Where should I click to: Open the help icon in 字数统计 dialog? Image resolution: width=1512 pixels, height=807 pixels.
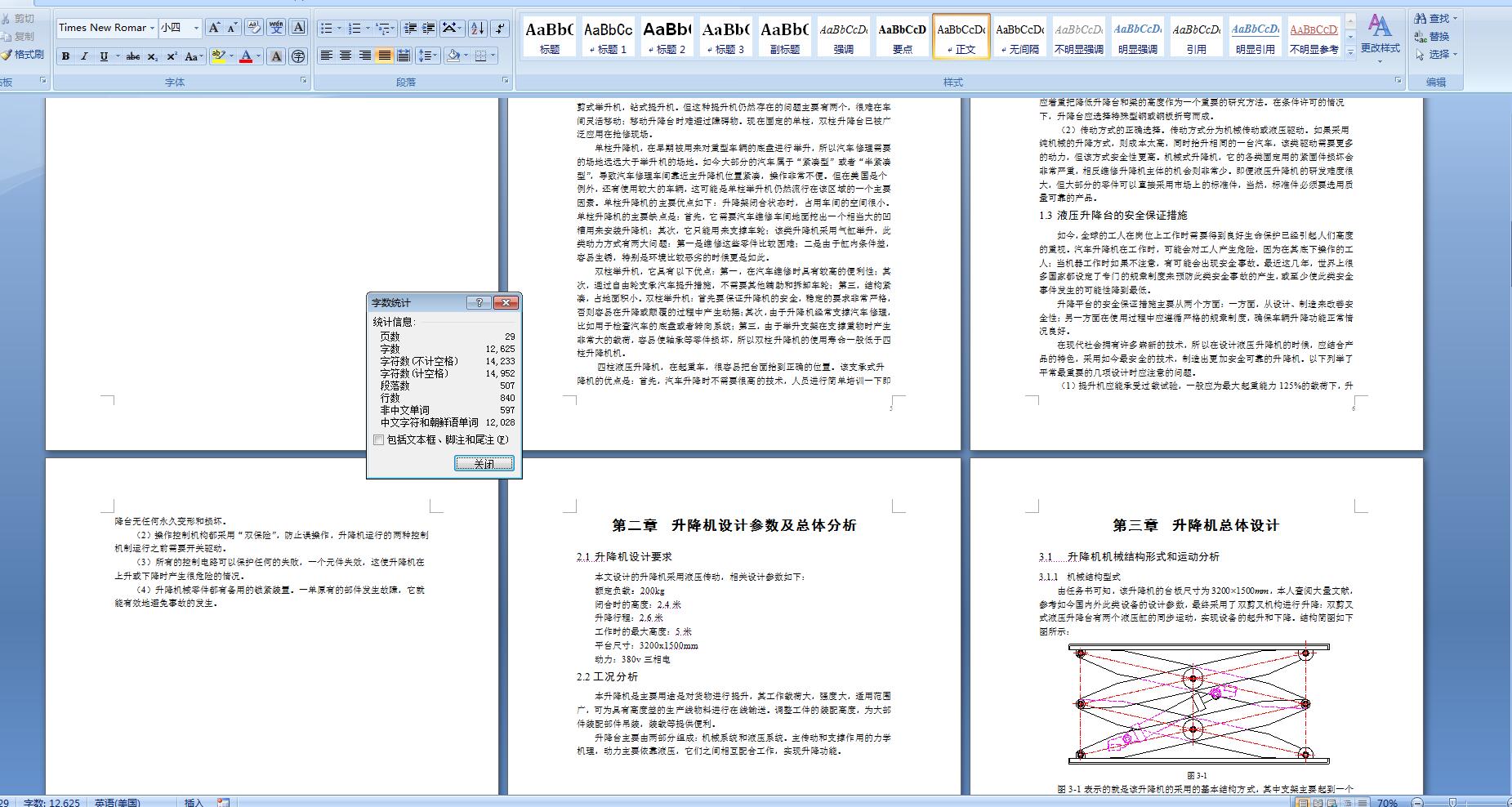[x=479, y=302]
